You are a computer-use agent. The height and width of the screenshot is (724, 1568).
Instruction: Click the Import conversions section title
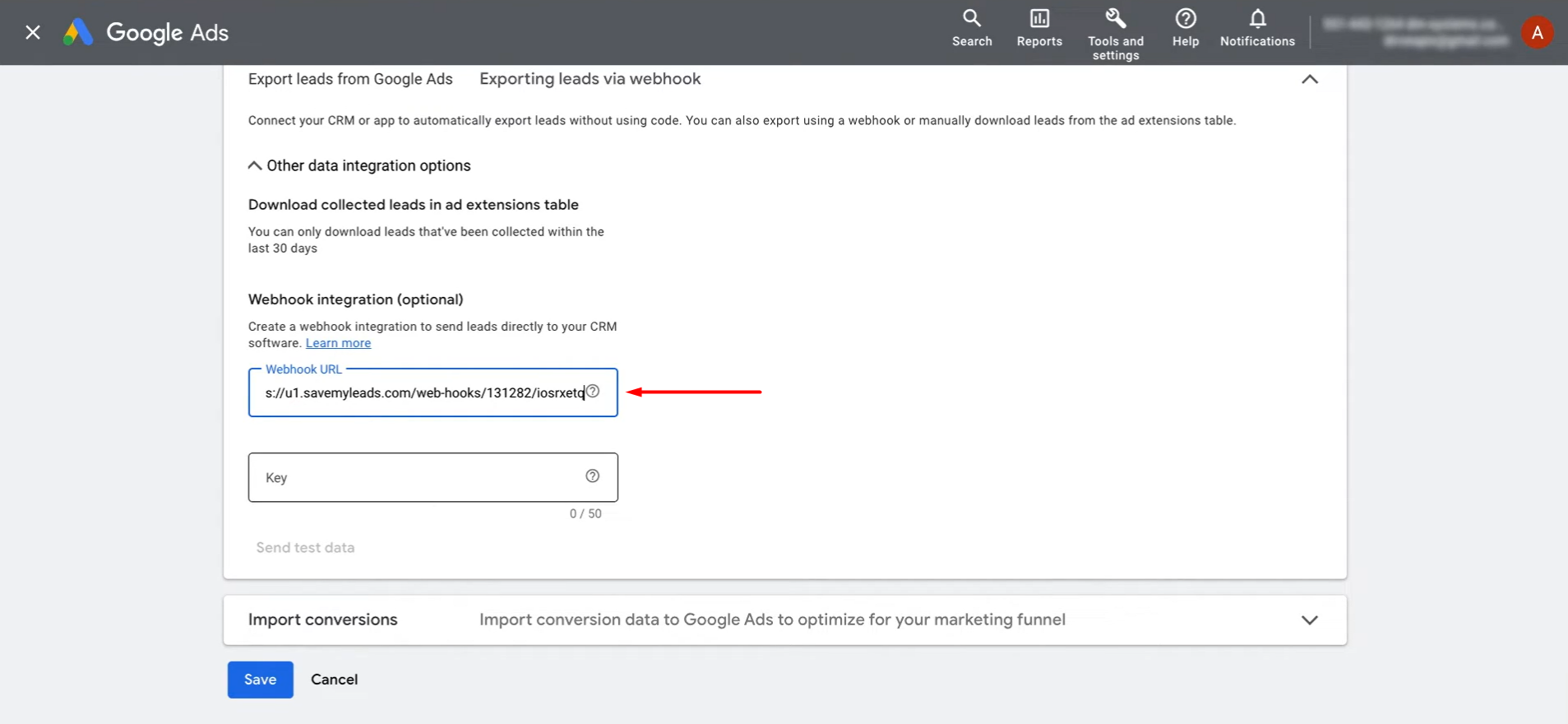point(322,620)
